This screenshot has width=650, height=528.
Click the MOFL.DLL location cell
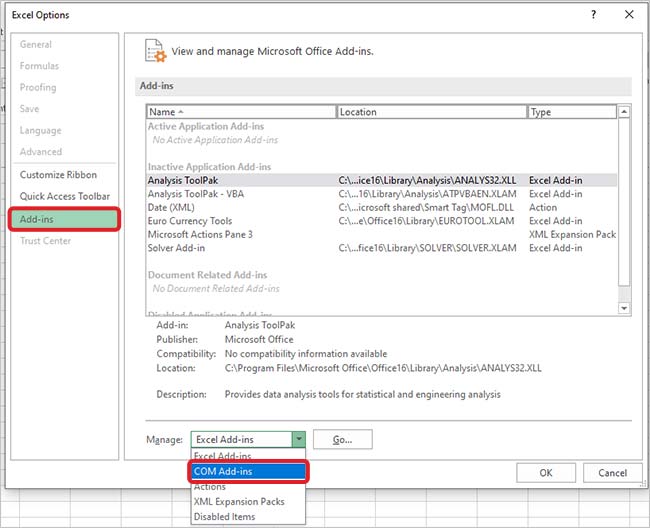click(x=426, y=208)
